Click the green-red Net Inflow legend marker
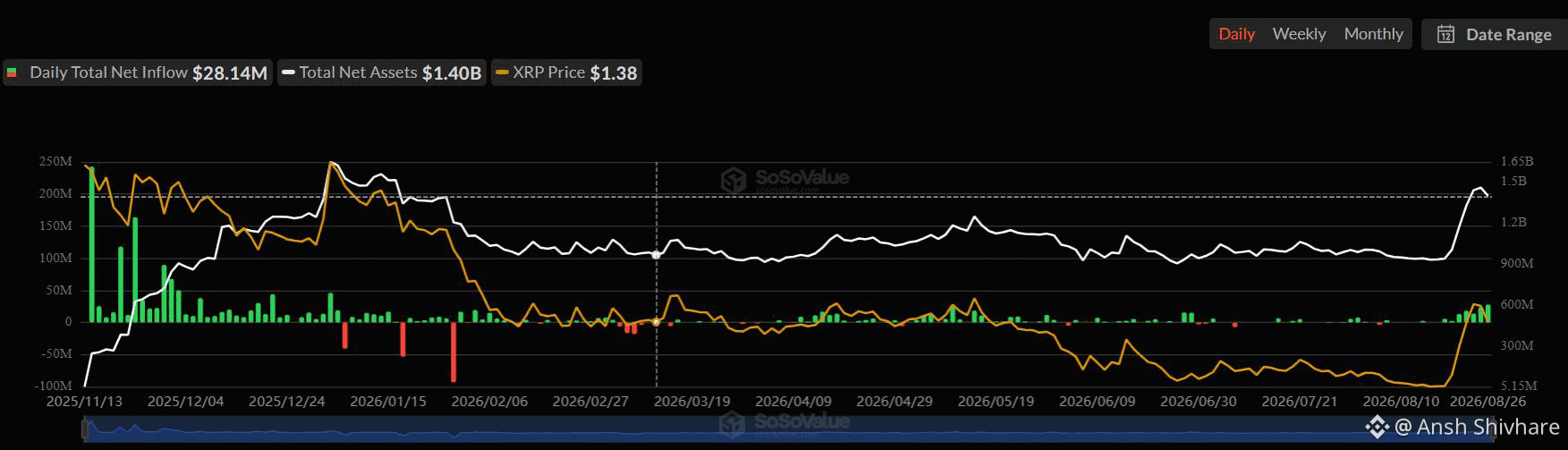 click(x=12, y=72)
